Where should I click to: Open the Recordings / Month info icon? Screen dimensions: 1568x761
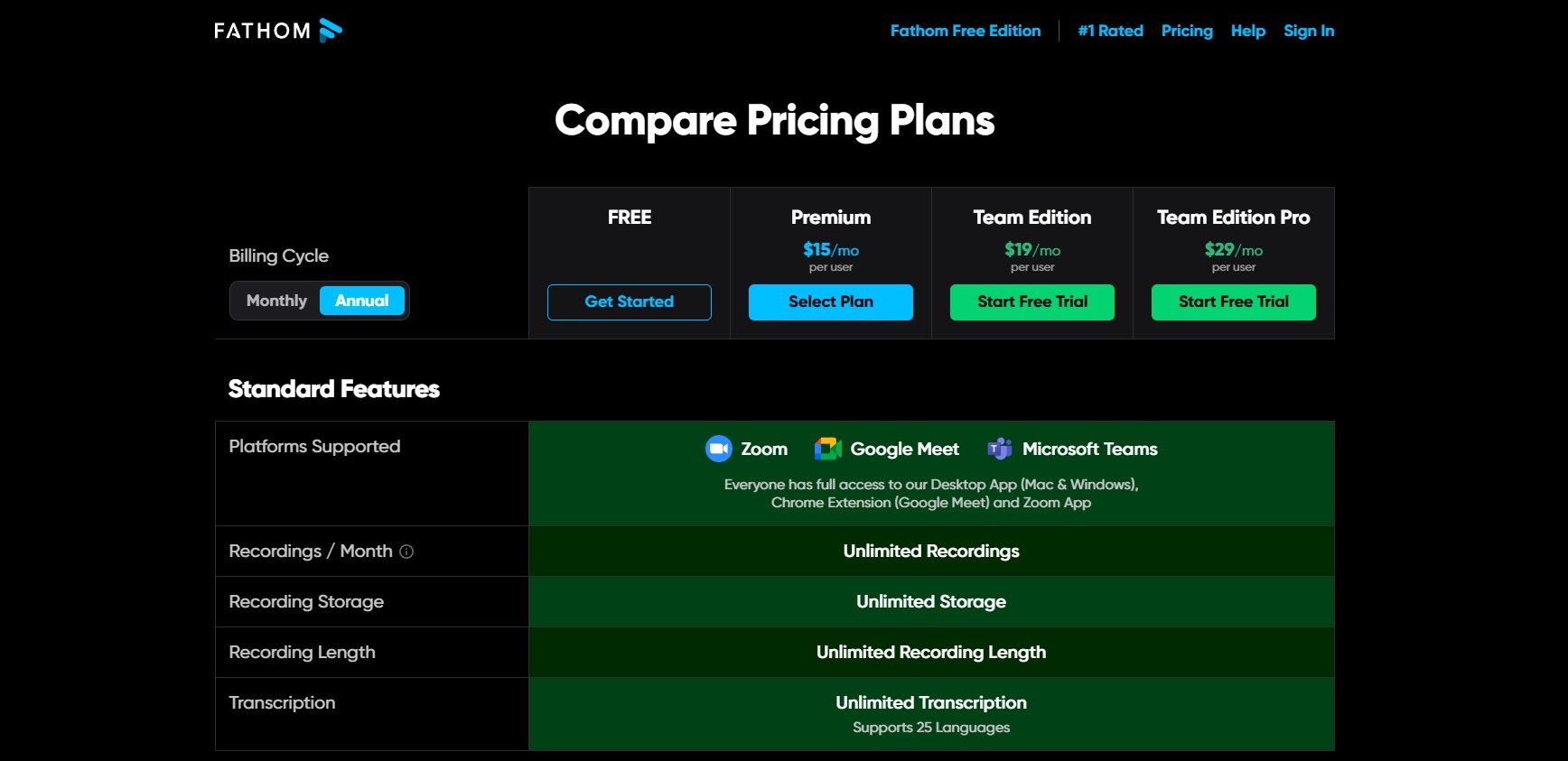tap(406, 552)
